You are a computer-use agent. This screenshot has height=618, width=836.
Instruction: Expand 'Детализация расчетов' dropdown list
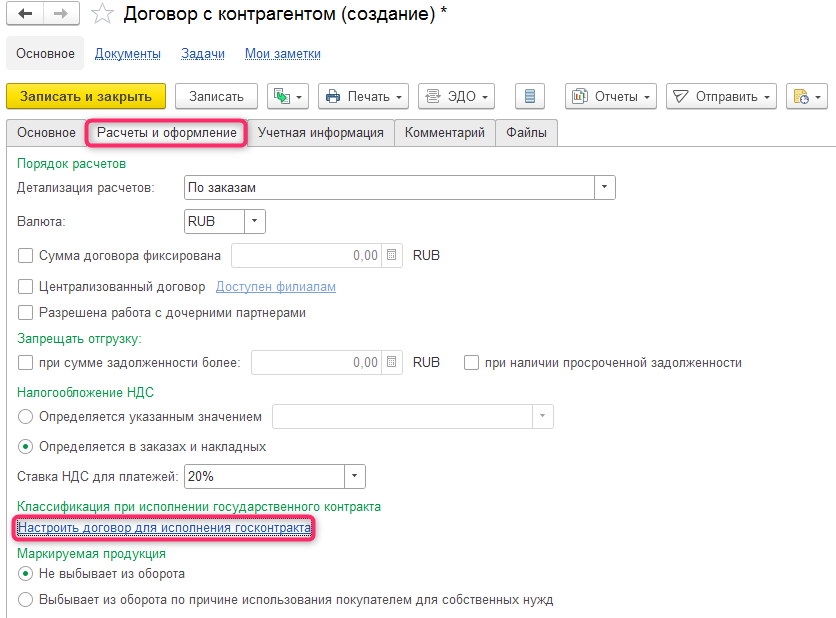click(x=604, y=187)
